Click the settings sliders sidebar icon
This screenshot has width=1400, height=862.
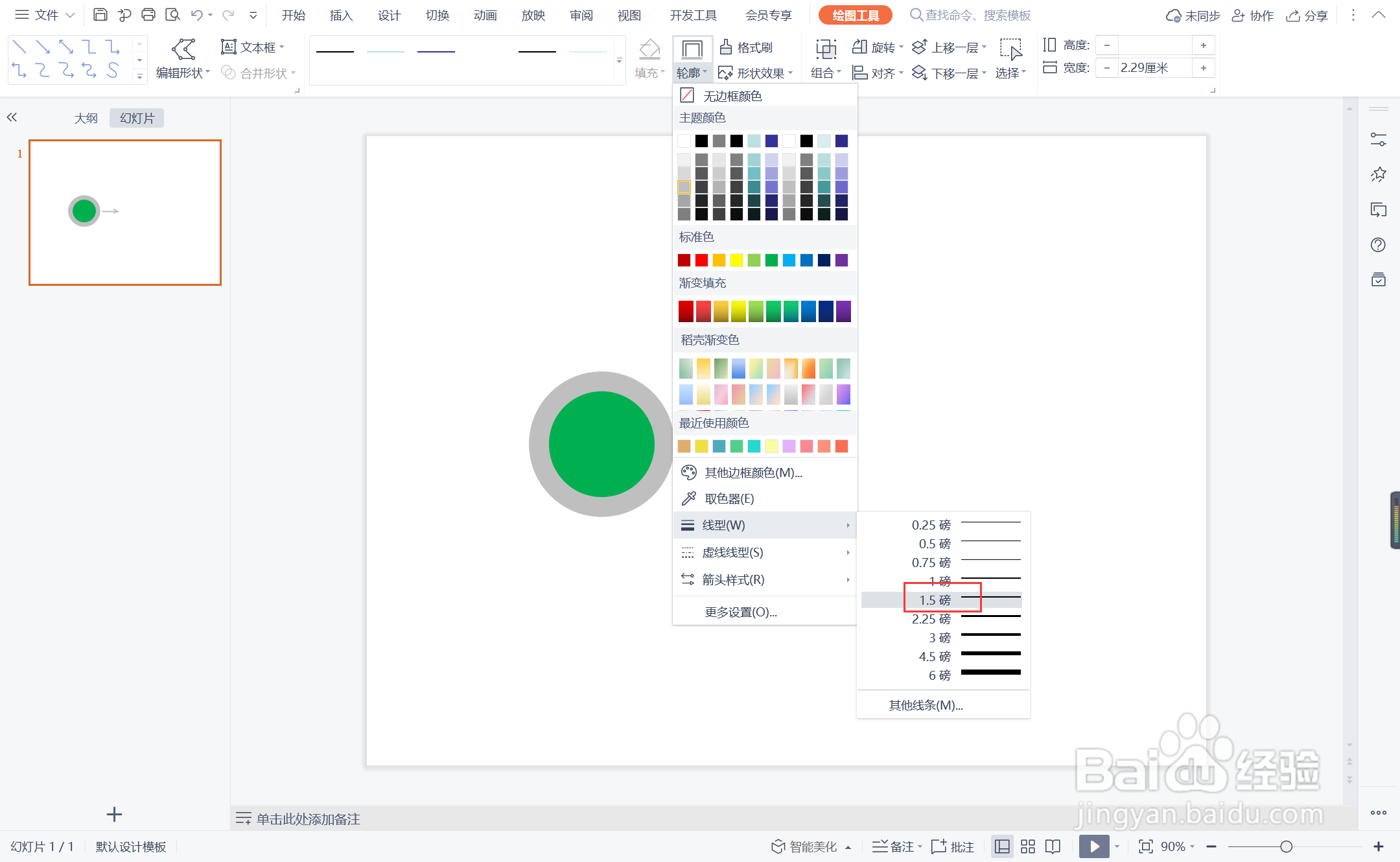coord(1378,139)
